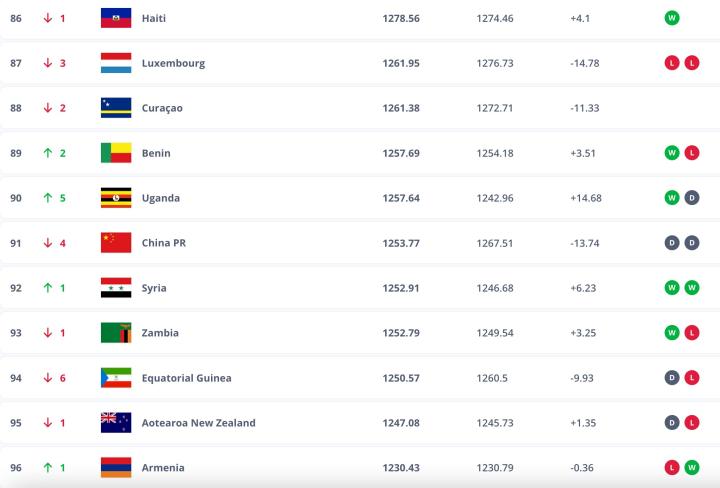Select the Uganda team name
Viewport: 720px width, 488px height.
[160, 198]
